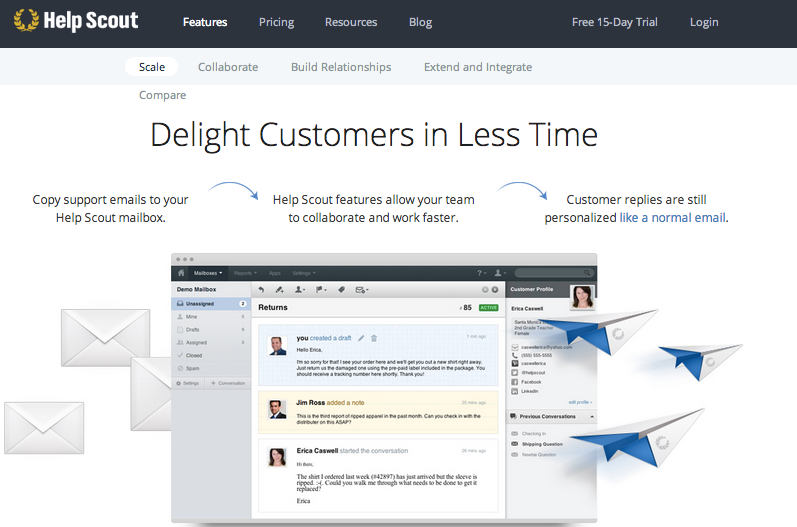
Task: Click the 'Demo Mailbox' heading
Action: 196,289
